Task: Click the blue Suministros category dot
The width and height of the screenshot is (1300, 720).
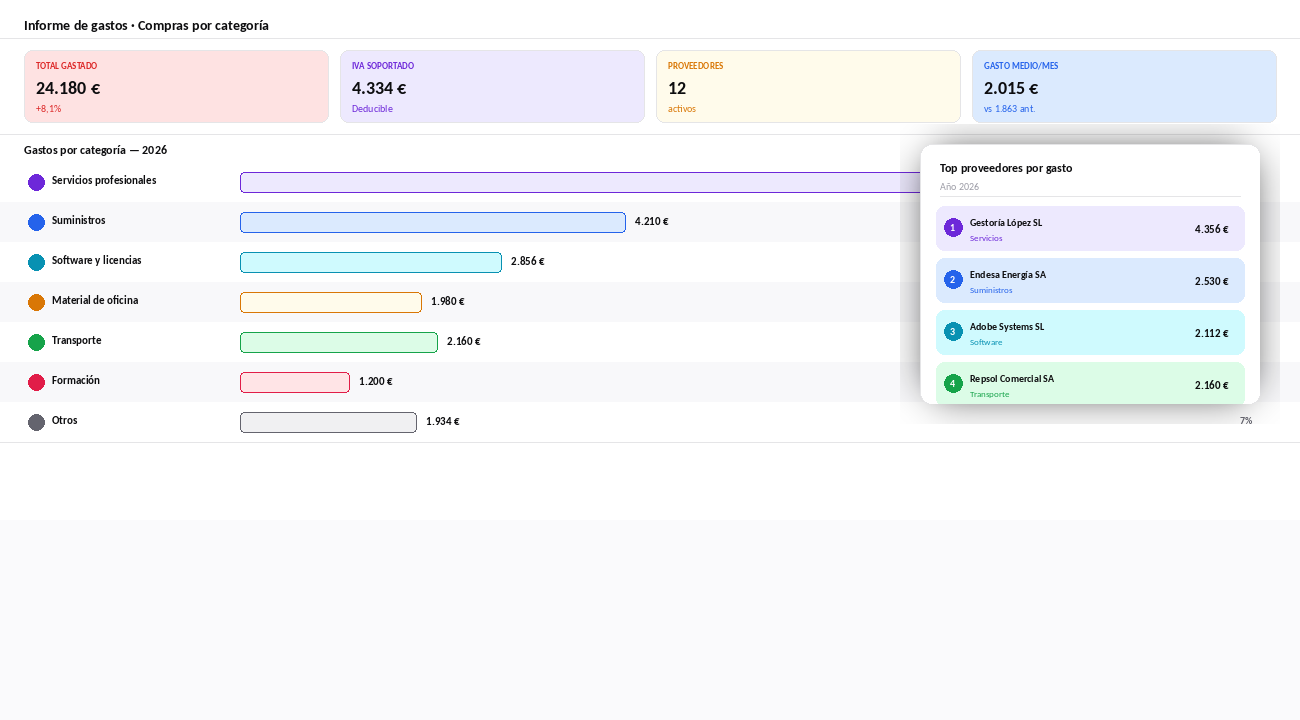Action: pos(37,222)
